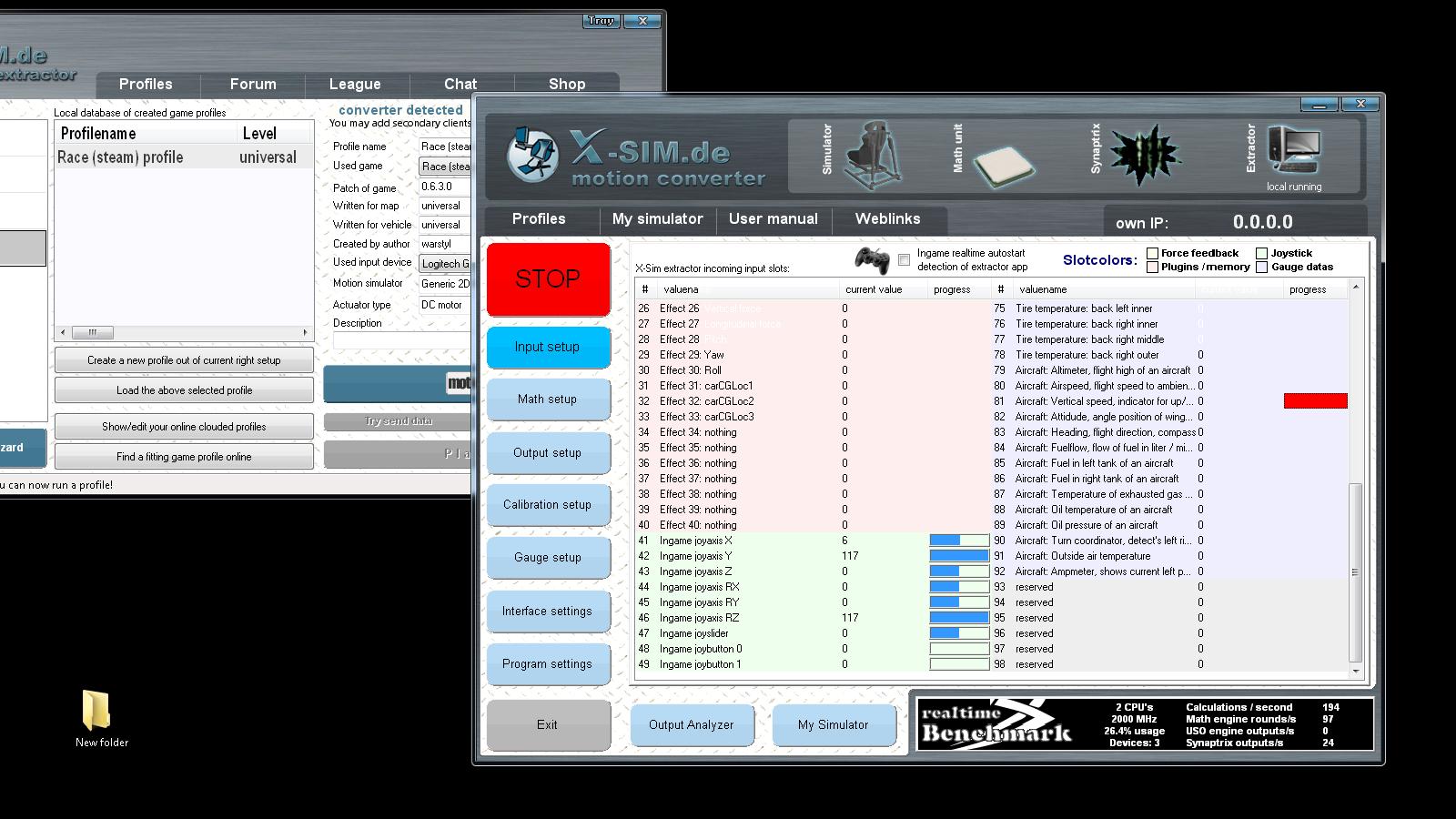Click the X-SIM.de logo icon
The width and height of the screenshot is (1456, 819).
532,154
